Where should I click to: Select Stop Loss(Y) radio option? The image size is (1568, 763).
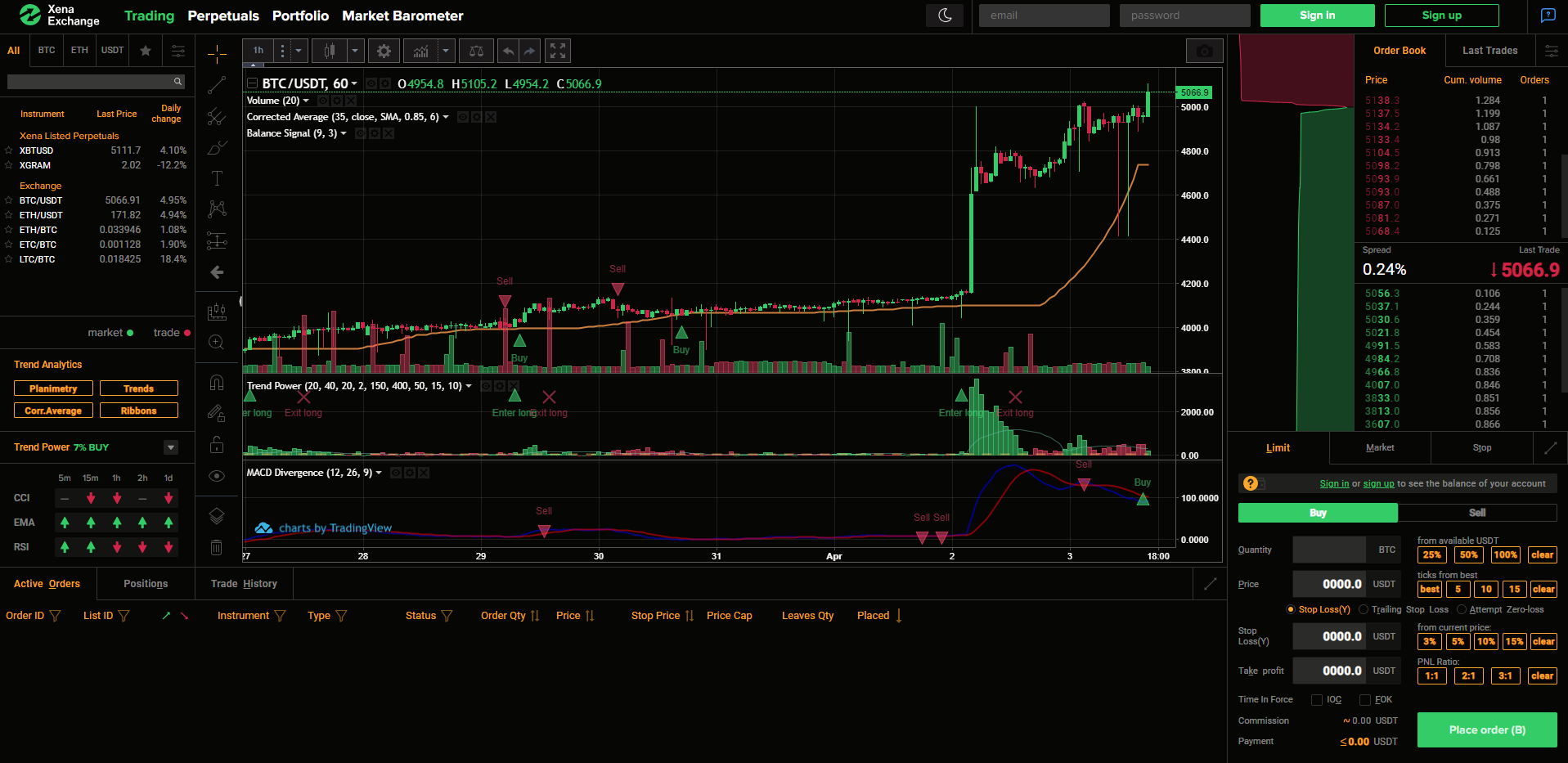click(x=1291, y=609)
